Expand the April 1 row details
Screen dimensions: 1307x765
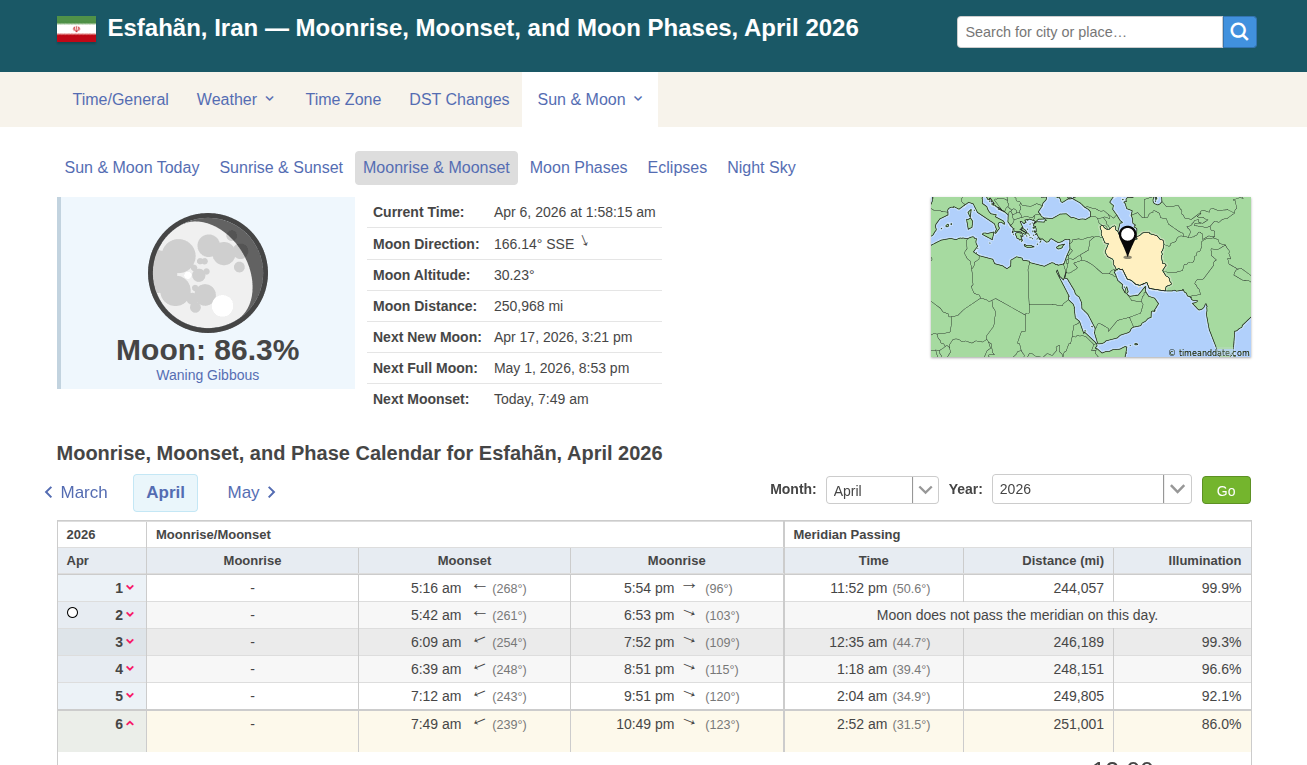pos(130,588)
